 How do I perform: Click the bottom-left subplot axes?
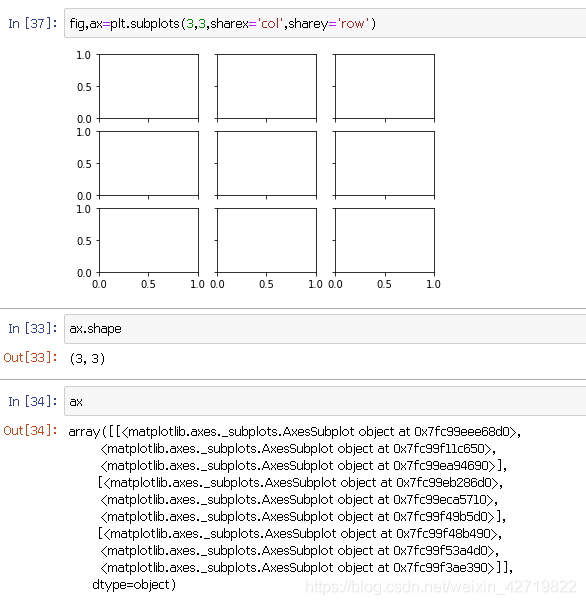[149, 240]
